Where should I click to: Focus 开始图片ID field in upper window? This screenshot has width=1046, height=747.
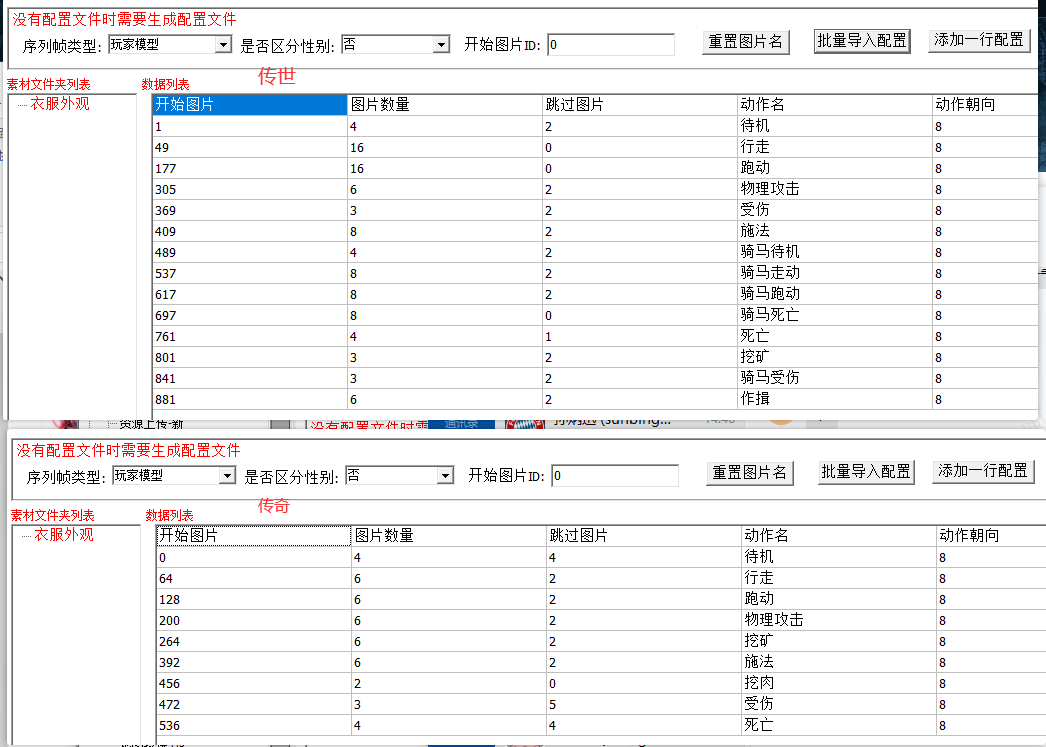[x=611, y=45]
